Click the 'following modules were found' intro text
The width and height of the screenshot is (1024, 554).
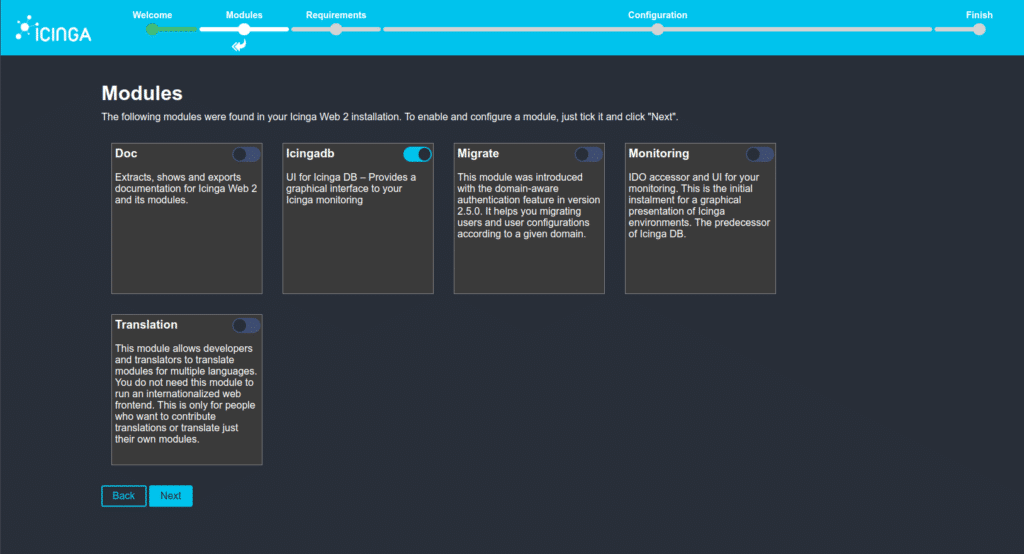(390, 117)
